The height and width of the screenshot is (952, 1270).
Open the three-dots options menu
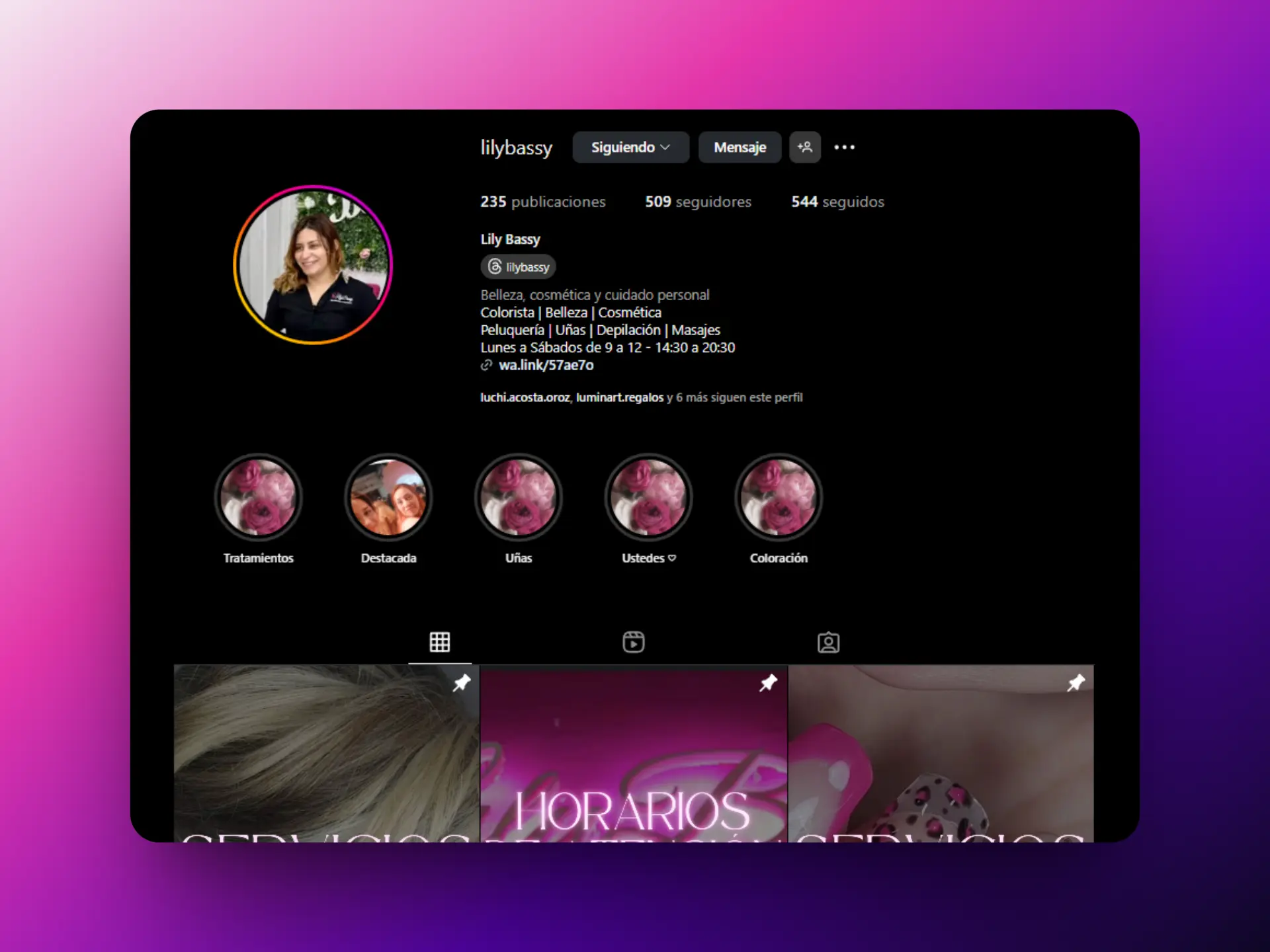844,147
